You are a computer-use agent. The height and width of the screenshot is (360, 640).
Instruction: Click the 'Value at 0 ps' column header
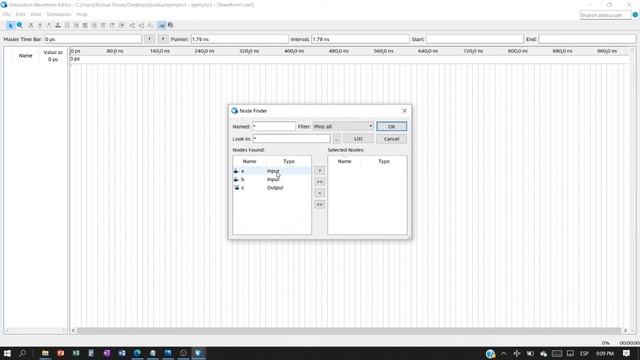(x=53, y=56)
